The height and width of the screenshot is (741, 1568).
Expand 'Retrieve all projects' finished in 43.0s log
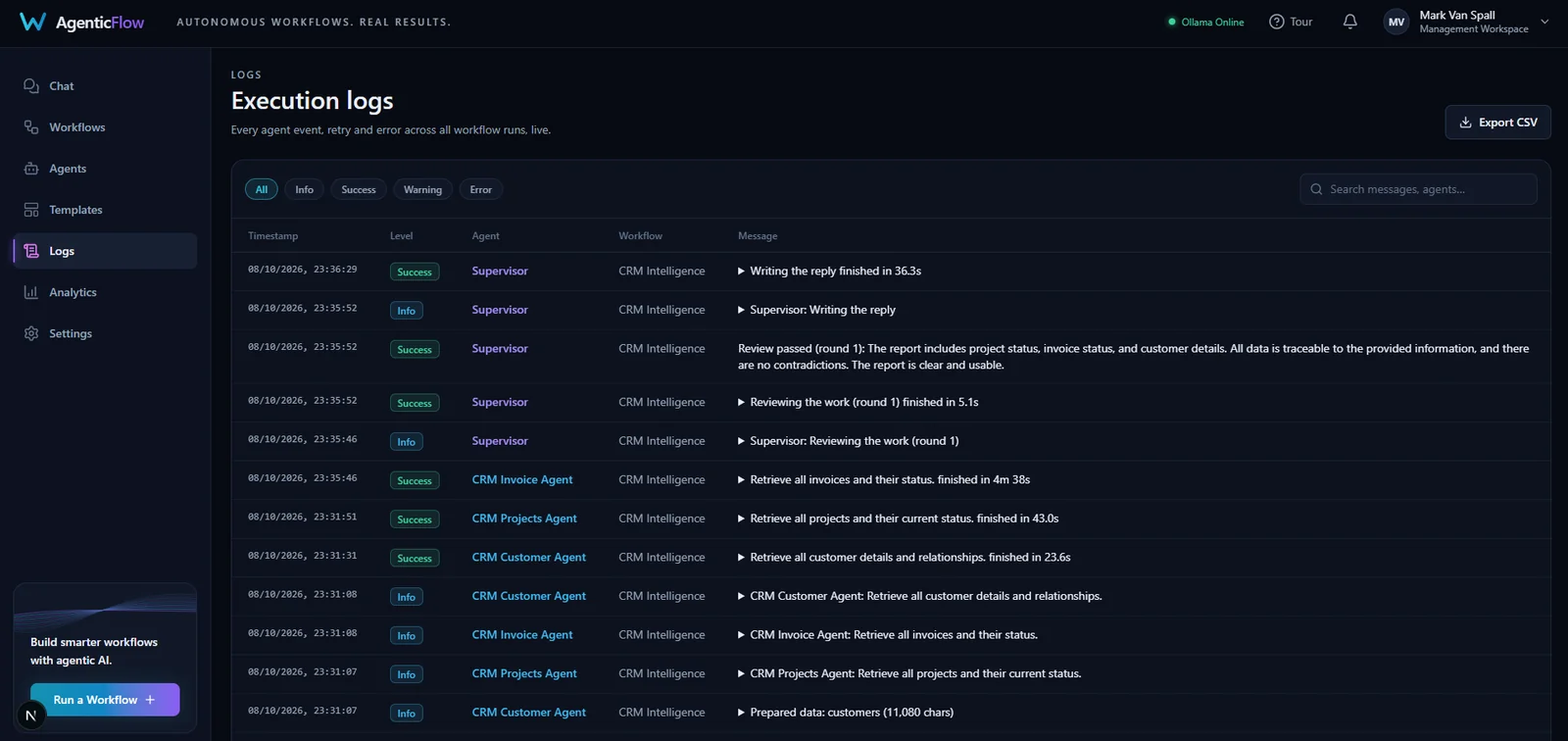point(741,519)
